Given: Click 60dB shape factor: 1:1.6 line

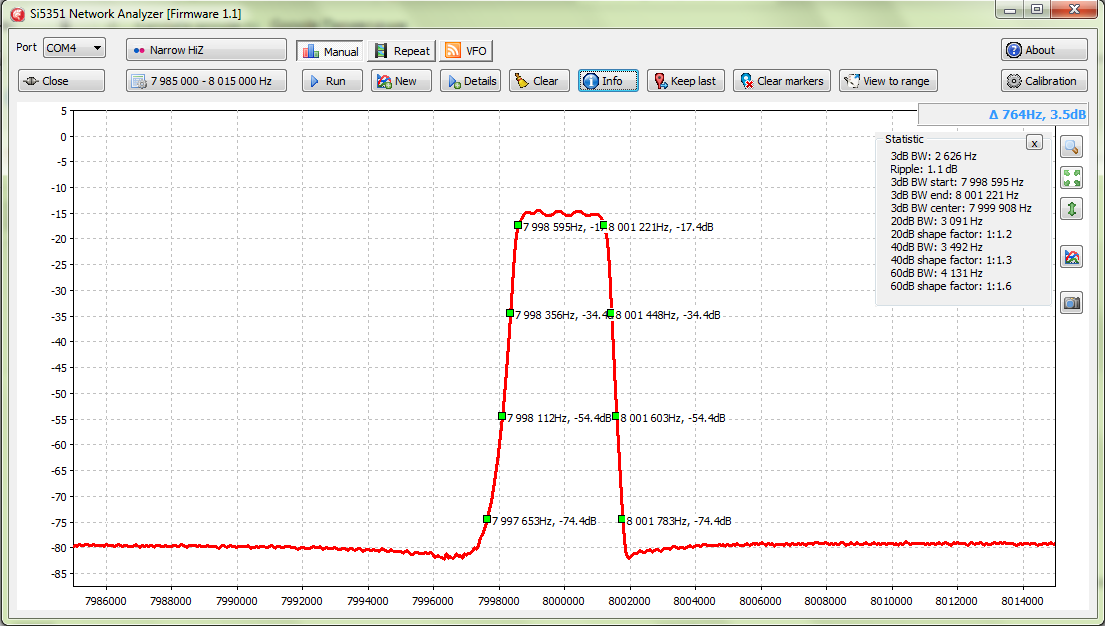Looking at the screenshot, I should [951, 286].
